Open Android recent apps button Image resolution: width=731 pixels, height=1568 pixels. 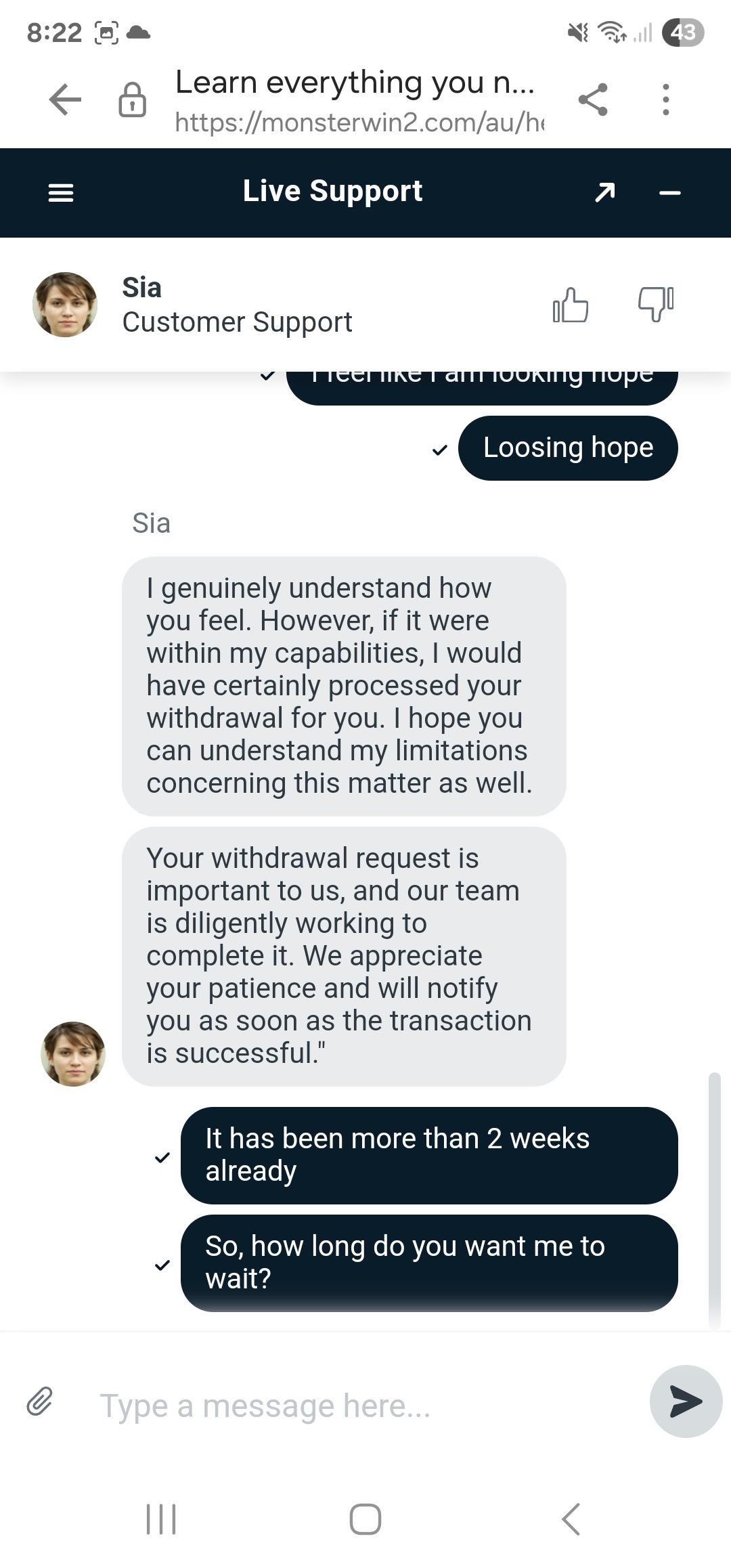(161, 1519)
